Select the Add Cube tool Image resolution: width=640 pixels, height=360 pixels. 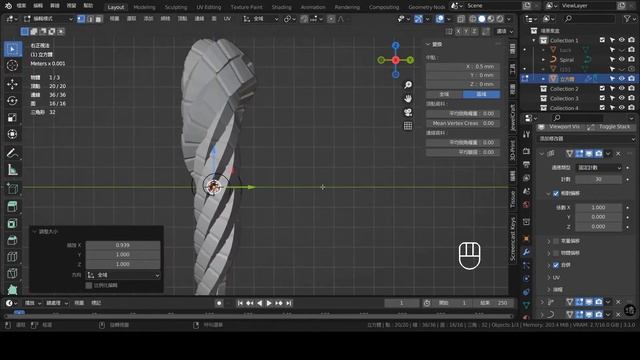point(12,188)
